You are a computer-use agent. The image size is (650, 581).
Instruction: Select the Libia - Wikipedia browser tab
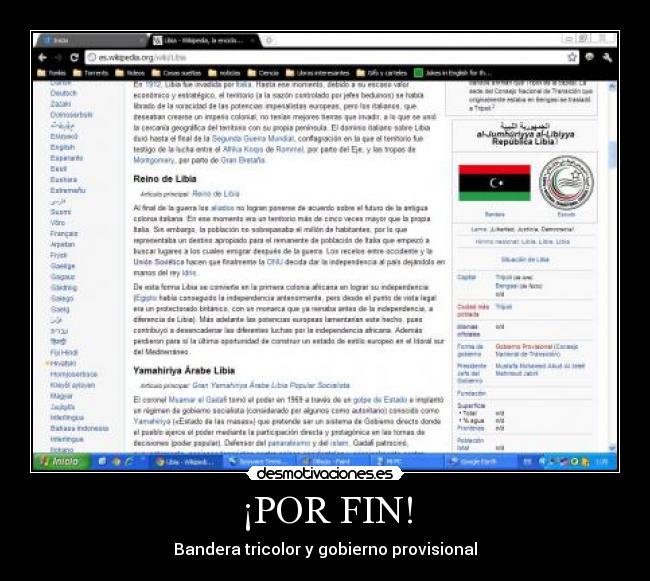pyautogui.click(x=204, y=41)
